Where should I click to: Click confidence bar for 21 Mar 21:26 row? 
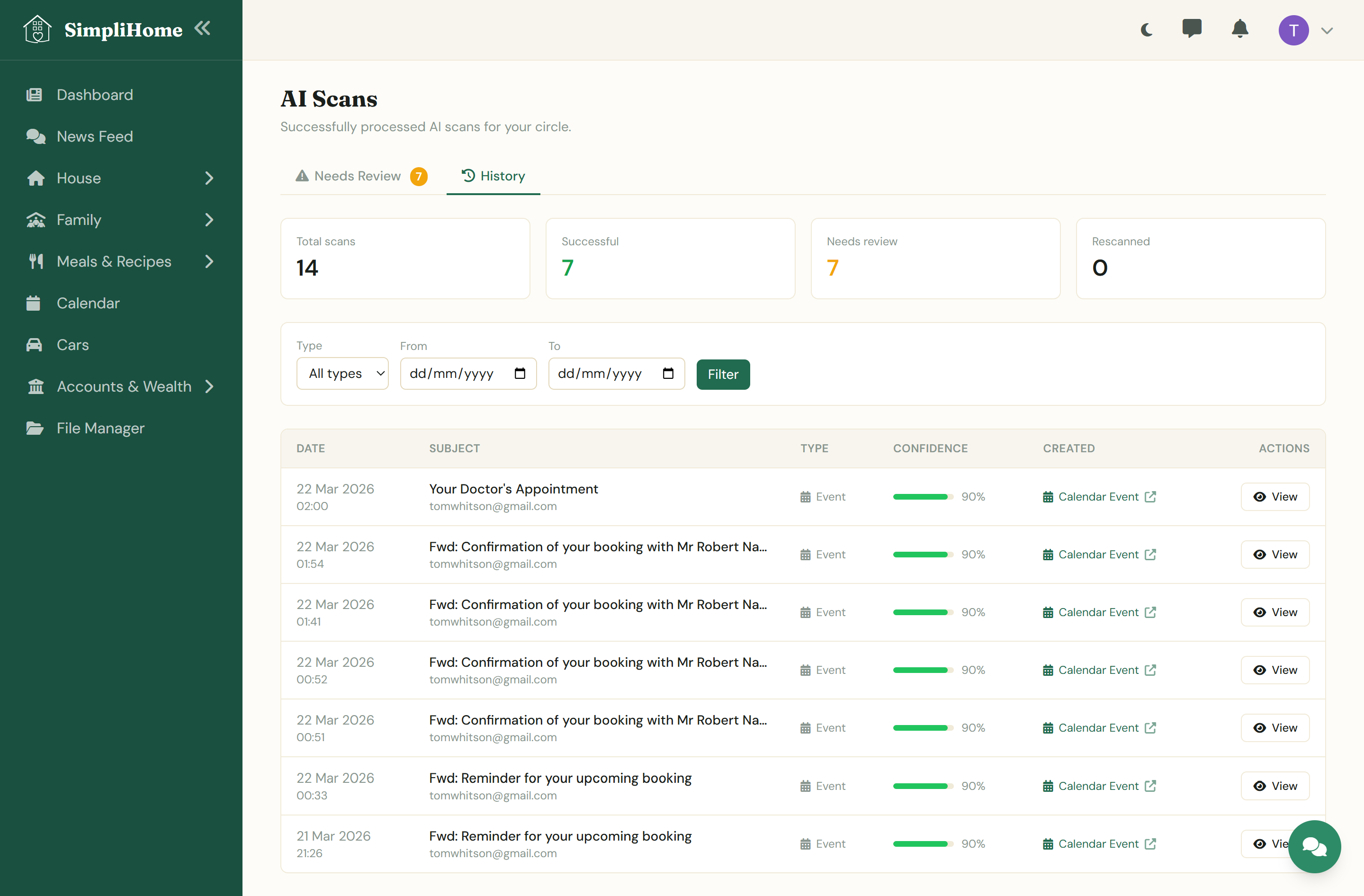(x=923, y=844)
